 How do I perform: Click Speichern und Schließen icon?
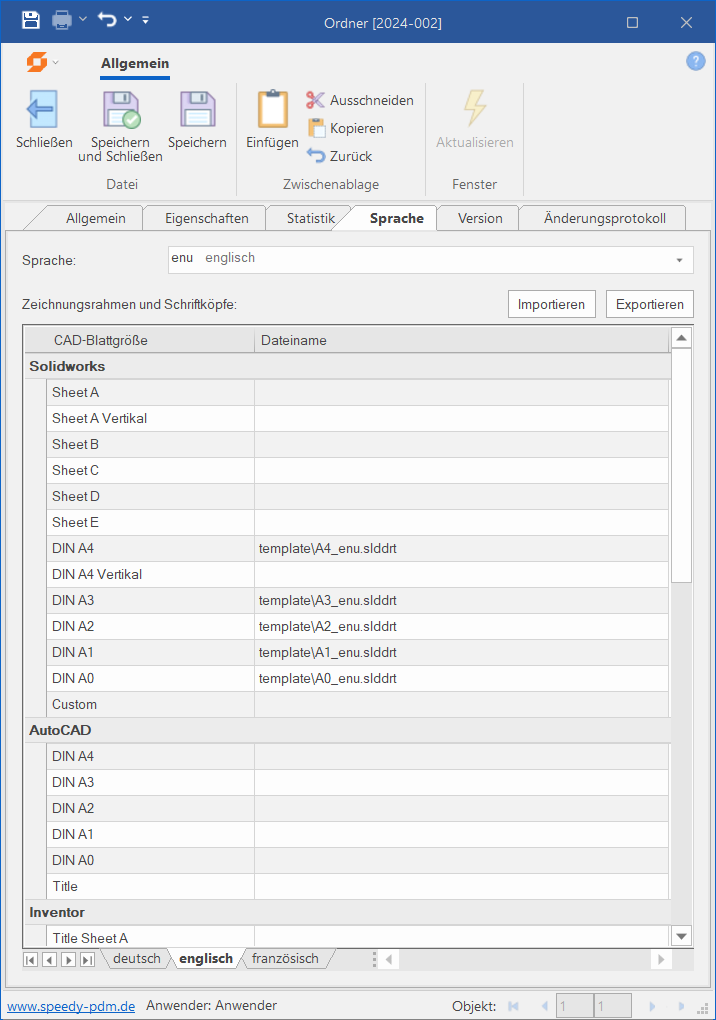pos(121,109)
